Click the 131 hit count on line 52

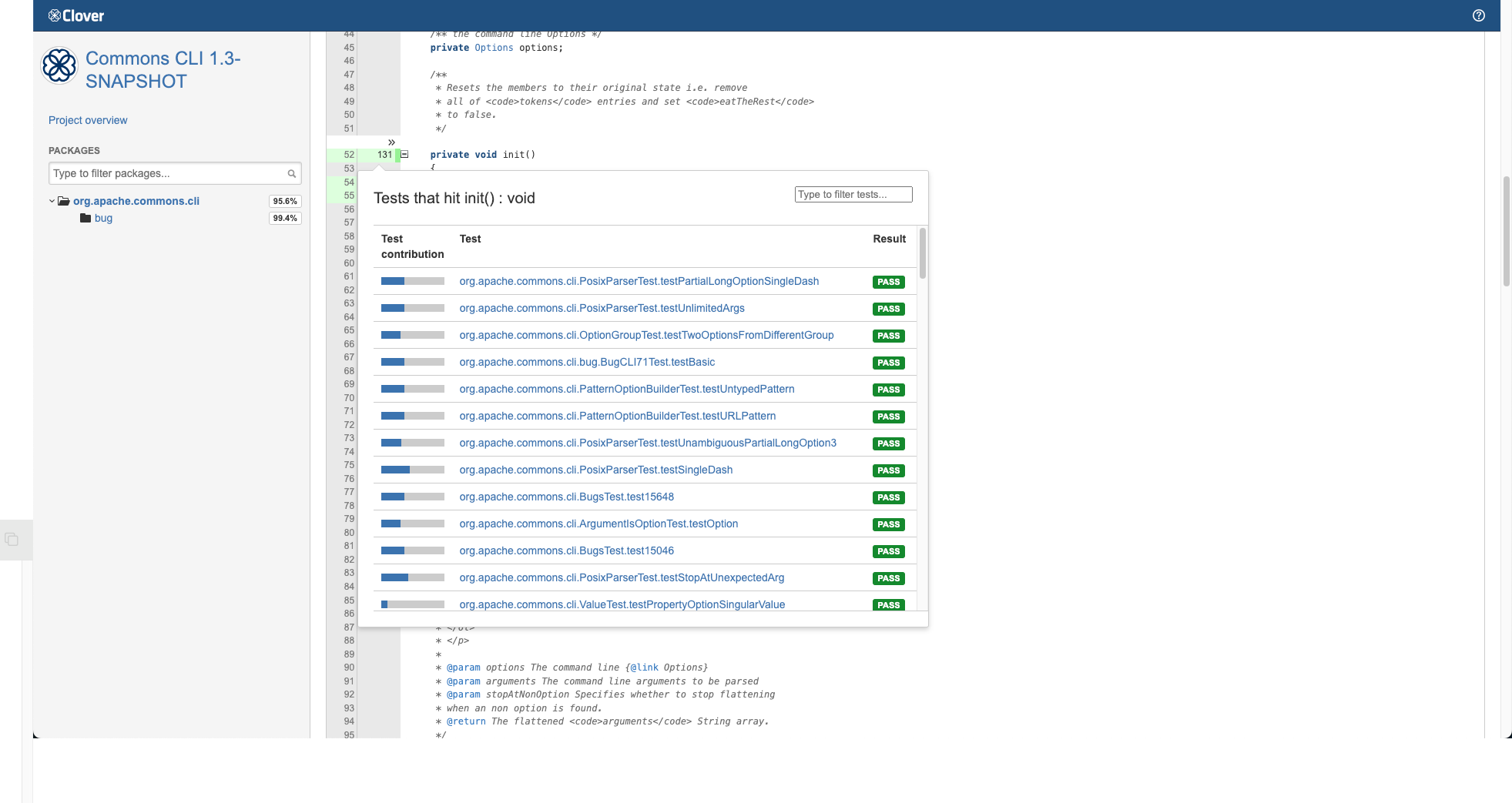(384, 155)
